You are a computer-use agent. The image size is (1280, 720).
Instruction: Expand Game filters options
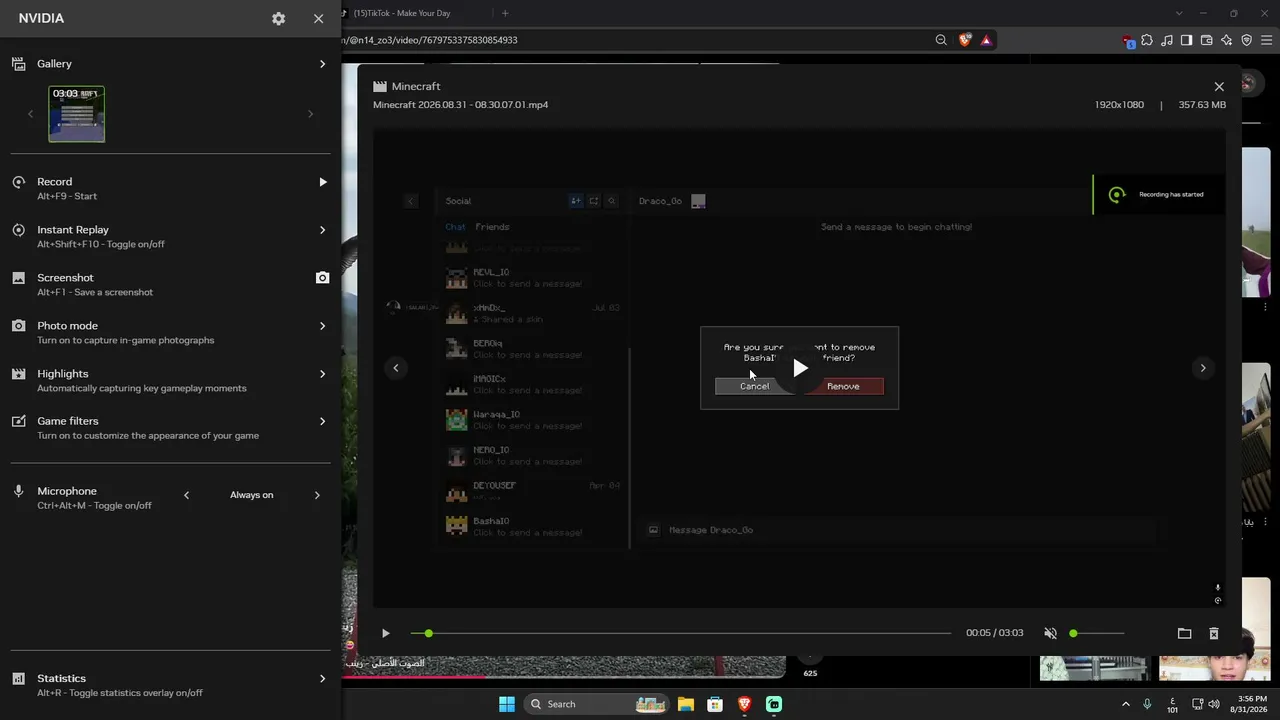(322, 421)
